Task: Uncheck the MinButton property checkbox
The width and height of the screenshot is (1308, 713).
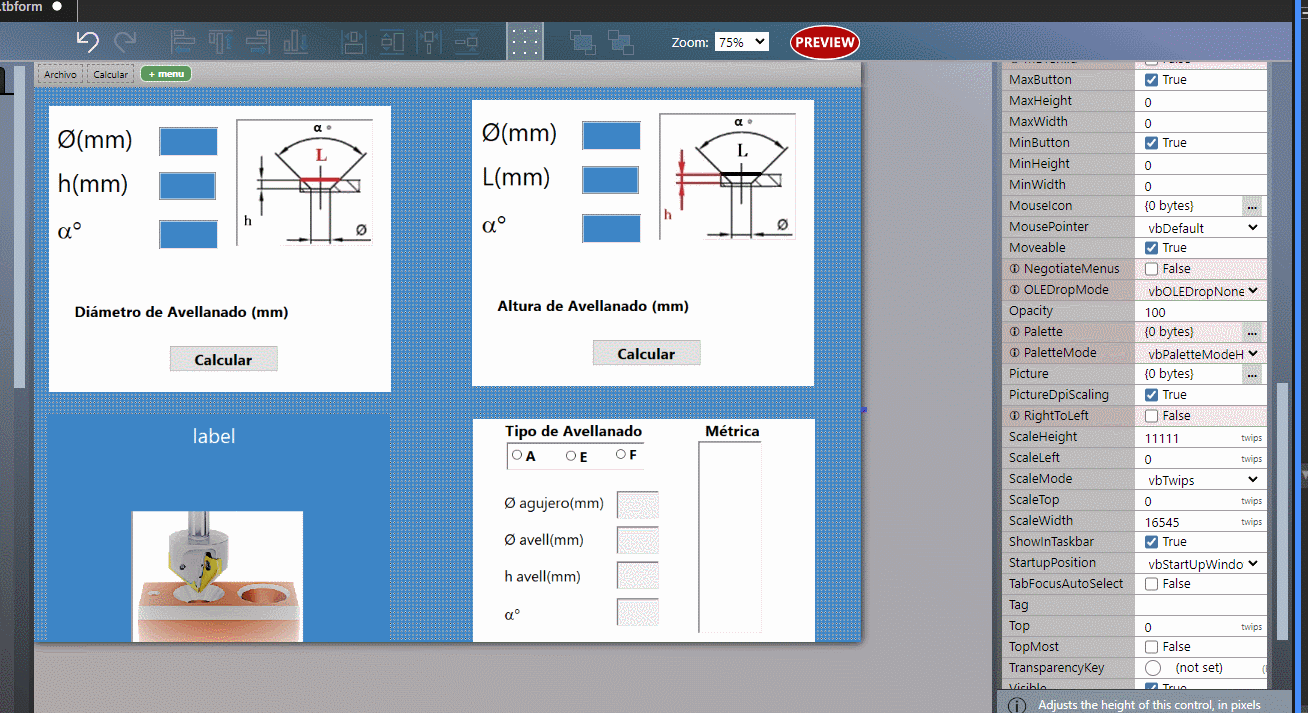Action: (x=1151, y=143)
